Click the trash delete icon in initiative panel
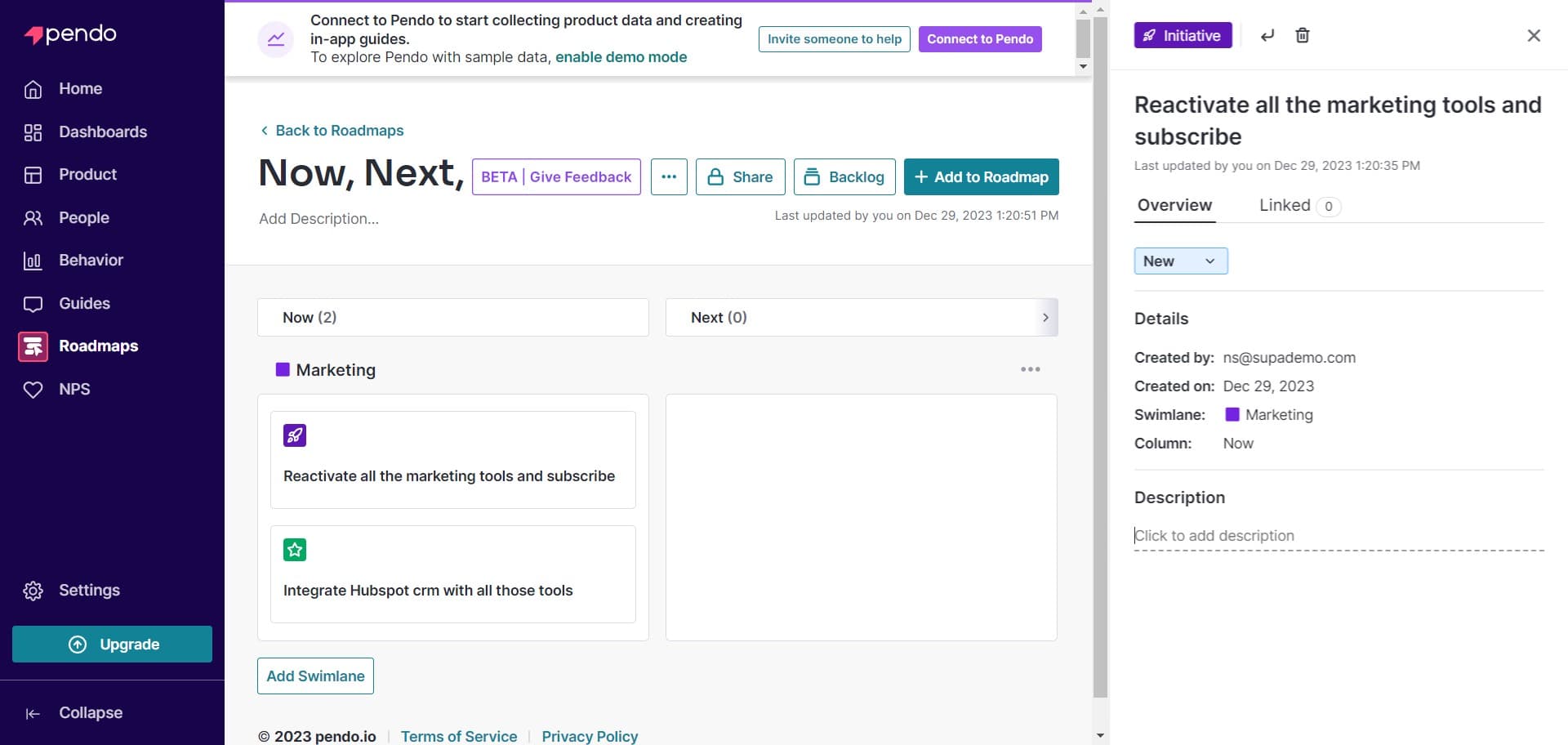1568x745 pixels. point(1302,35)
